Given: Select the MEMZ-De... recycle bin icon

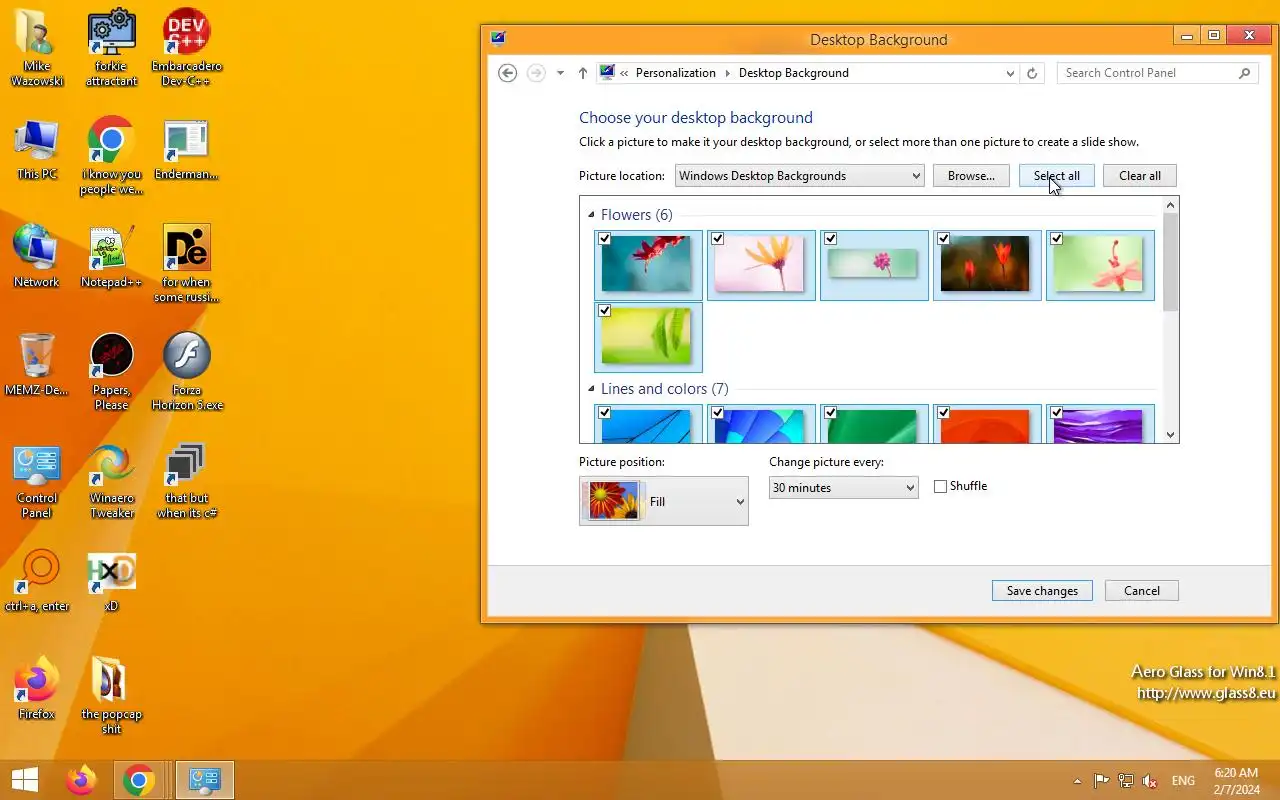Looking at the screenshot, I should coord(36,364).
